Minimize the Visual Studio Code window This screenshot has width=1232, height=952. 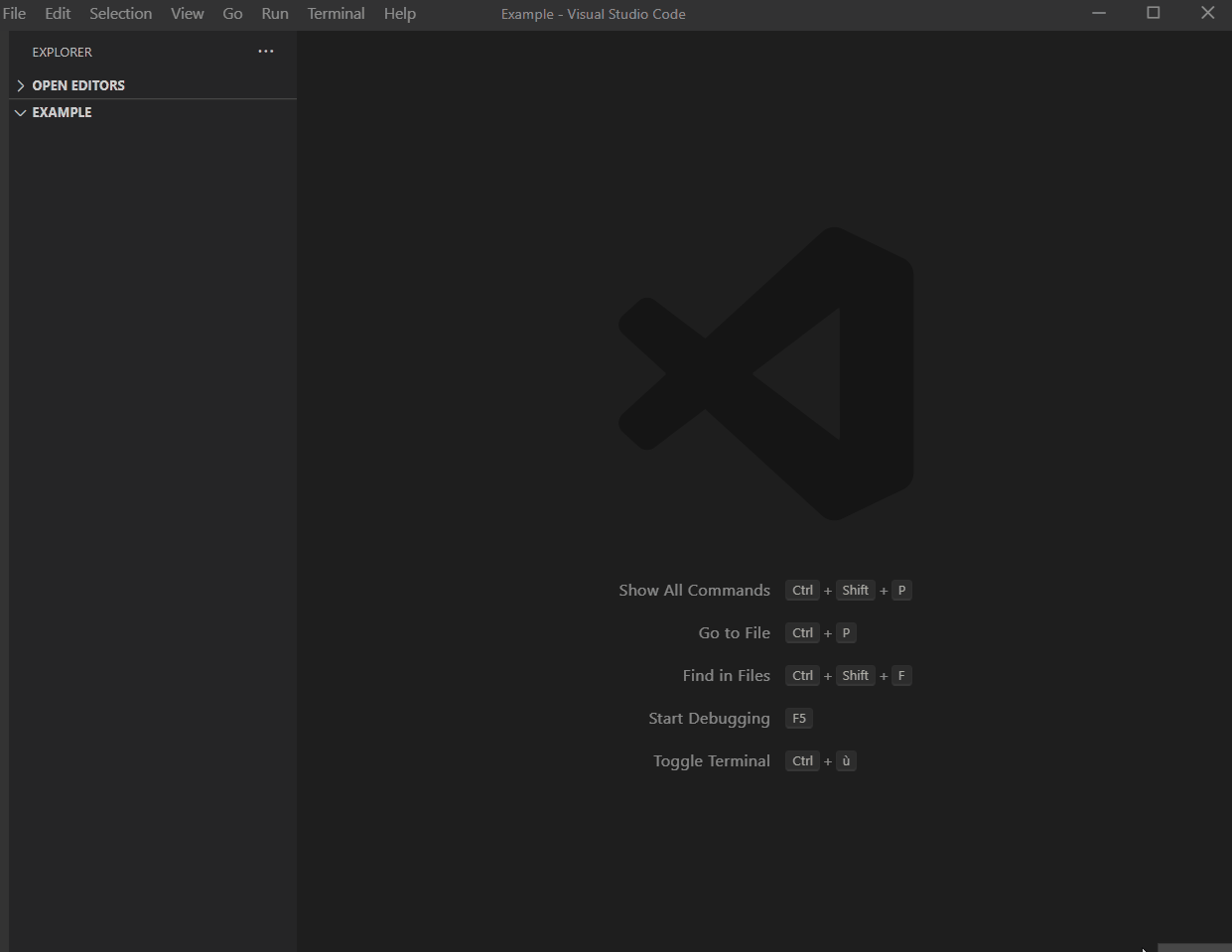(x=1099, y=13)
